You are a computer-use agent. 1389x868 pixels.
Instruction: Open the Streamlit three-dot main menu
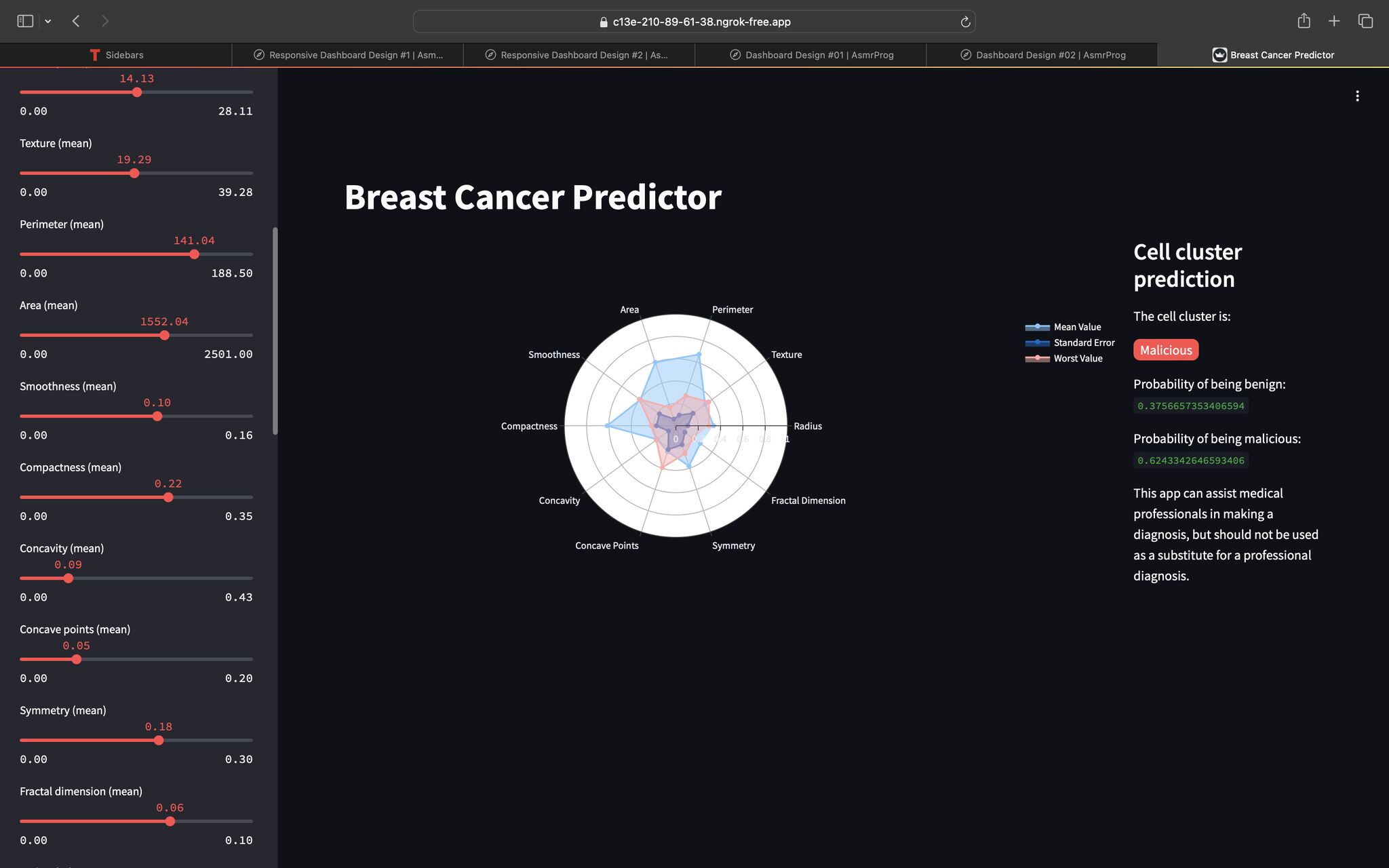pyautogui.click(x=1357, y=96)
